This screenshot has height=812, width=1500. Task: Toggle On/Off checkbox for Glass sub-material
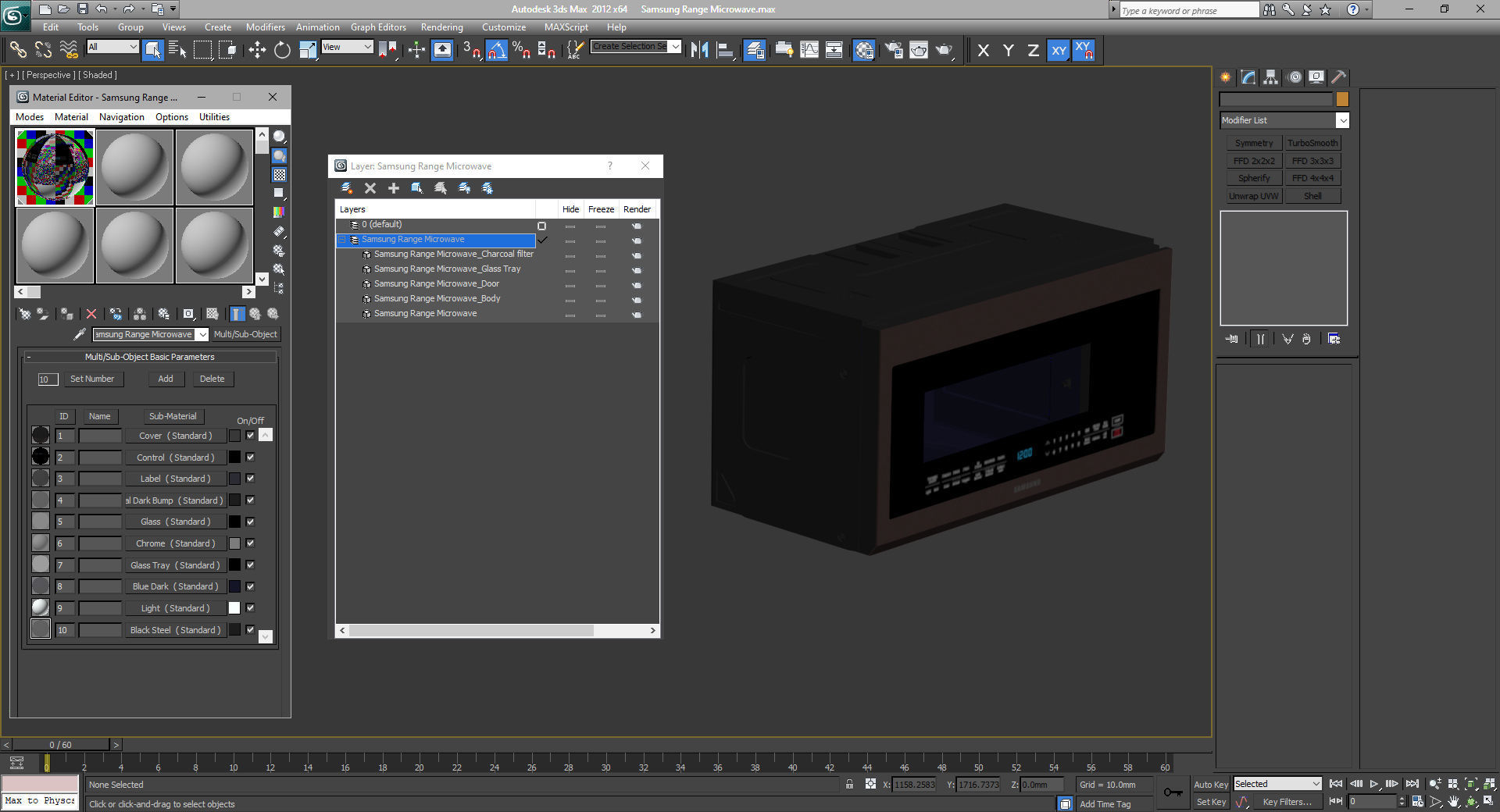click(x=250, y=522)
